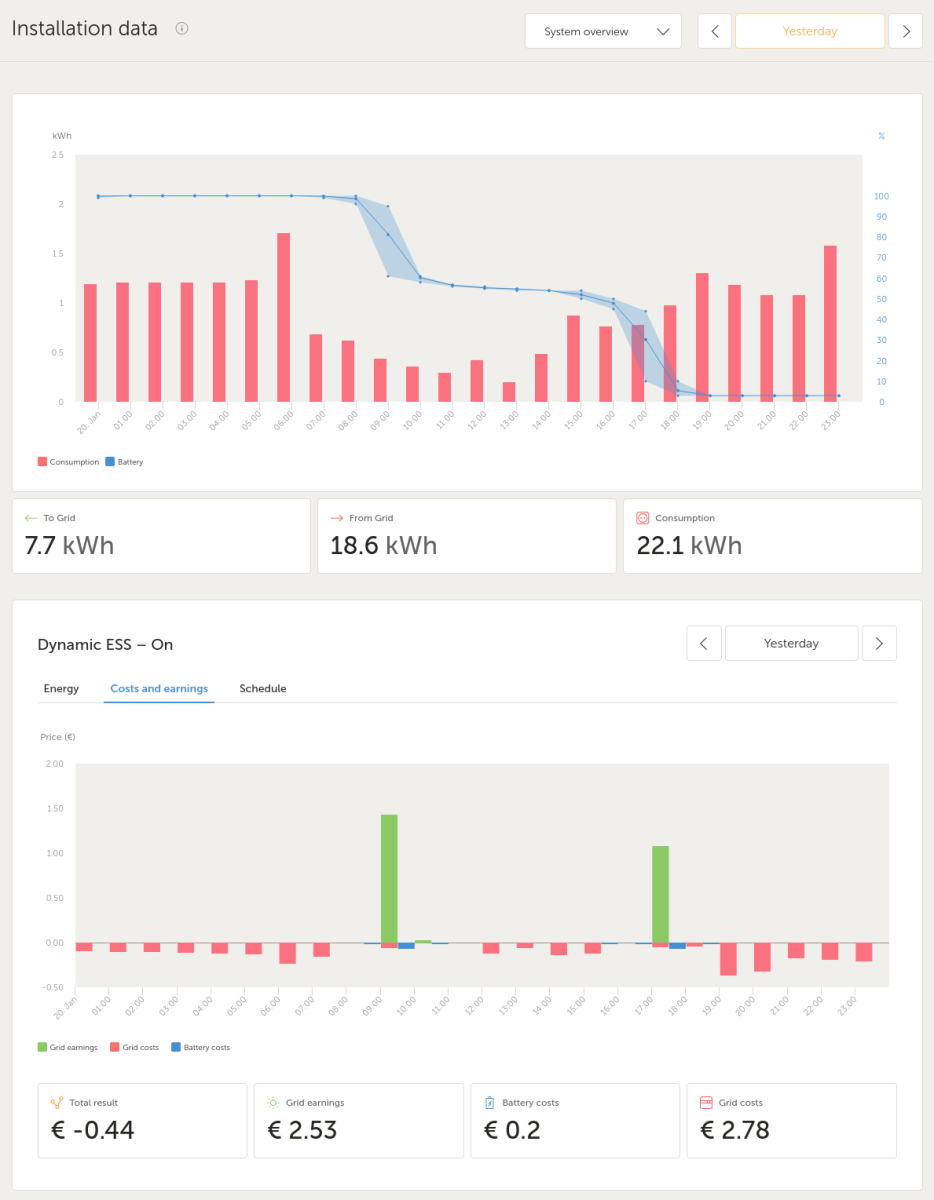Click the Grid earnings sun icon

click(273, 1102)
